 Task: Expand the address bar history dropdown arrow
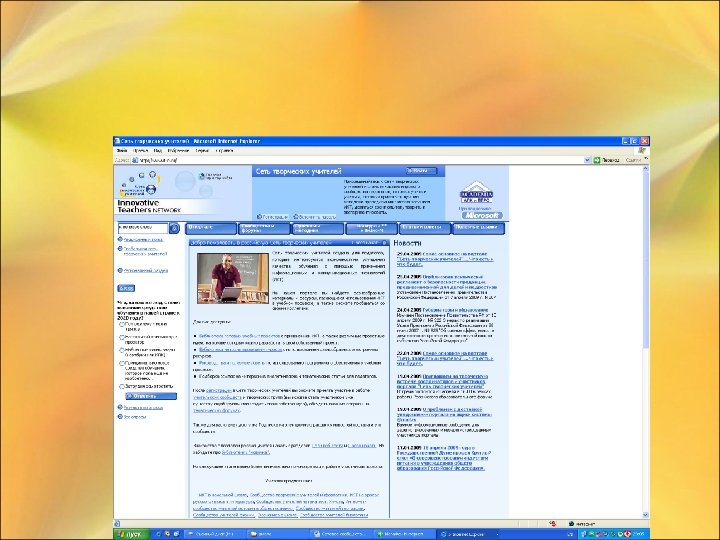click(x=587, y=160)
